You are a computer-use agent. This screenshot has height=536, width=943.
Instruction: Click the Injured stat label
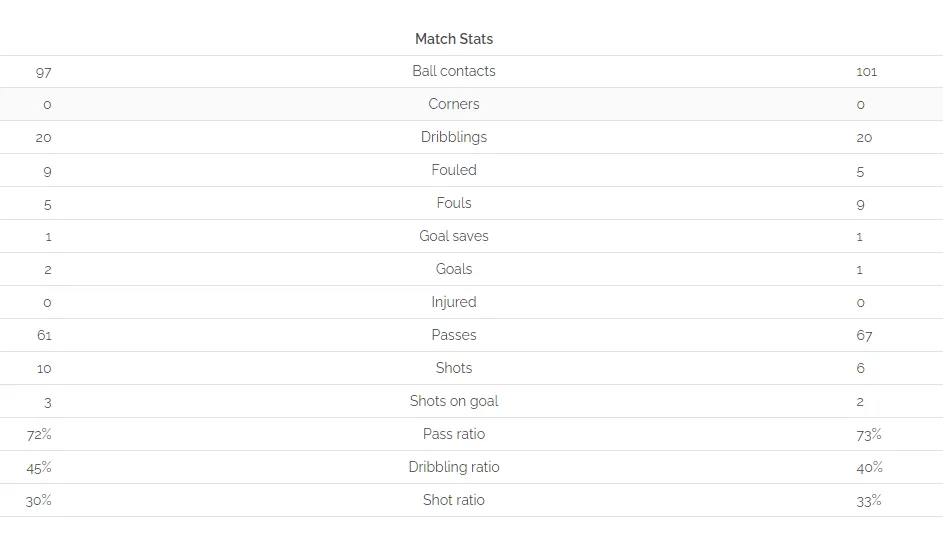click(x=454, y=302)
